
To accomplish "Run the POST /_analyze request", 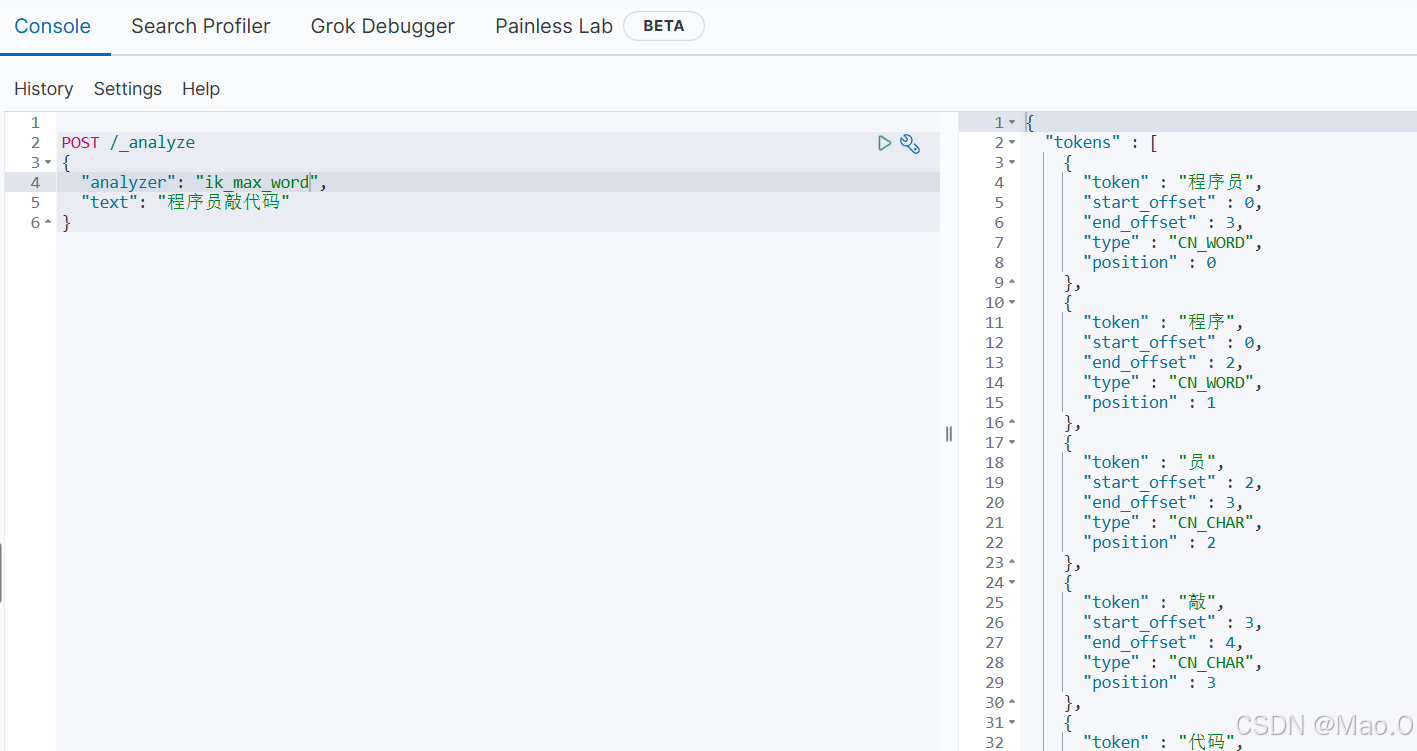I will [884, 143].
